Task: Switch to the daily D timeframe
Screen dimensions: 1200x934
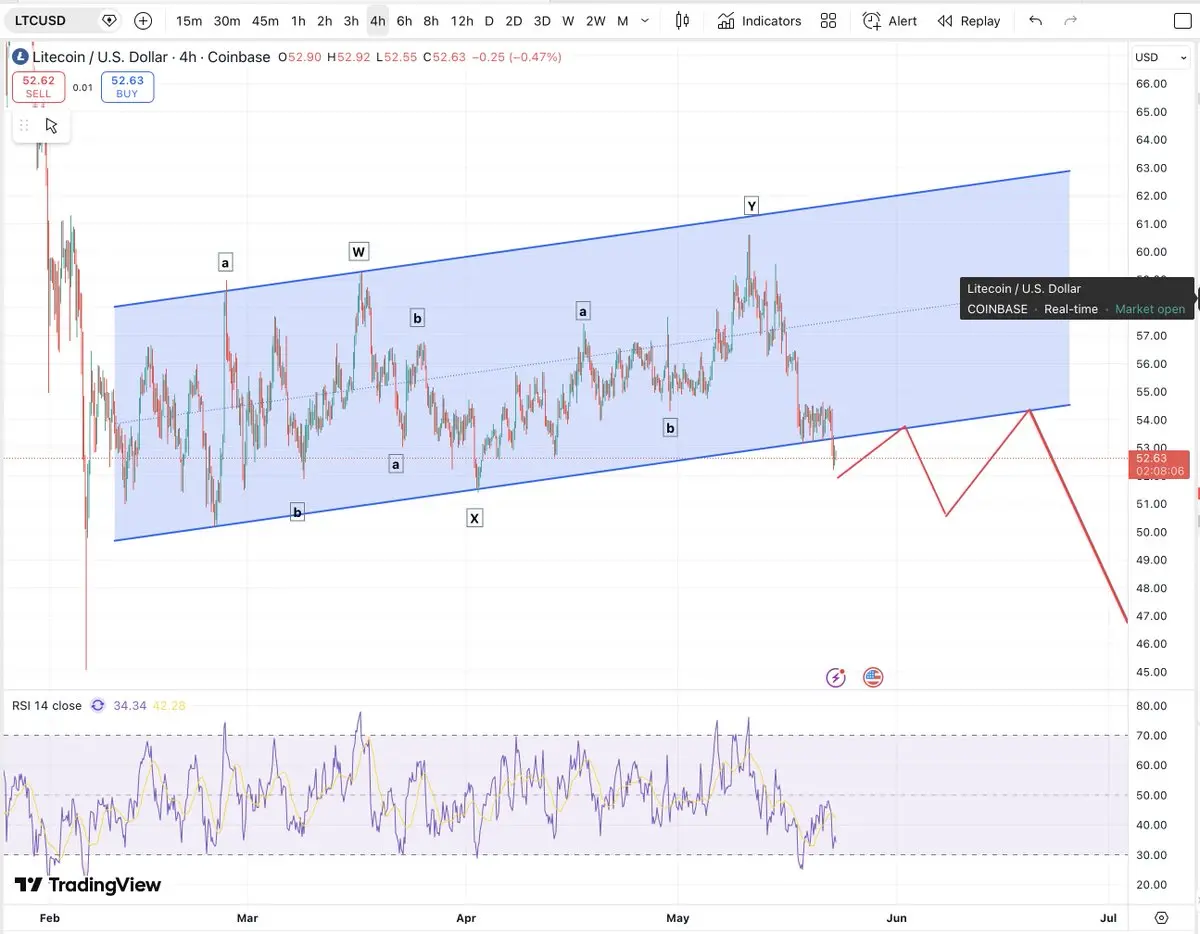Action: pyautogui.click(x=489, y=21)
